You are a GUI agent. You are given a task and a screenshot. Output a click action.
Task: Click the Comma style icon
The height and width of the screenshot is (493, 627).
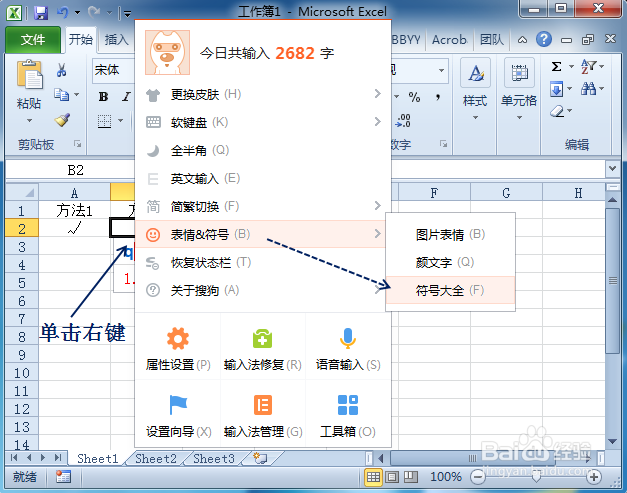(x=438, y=97)
